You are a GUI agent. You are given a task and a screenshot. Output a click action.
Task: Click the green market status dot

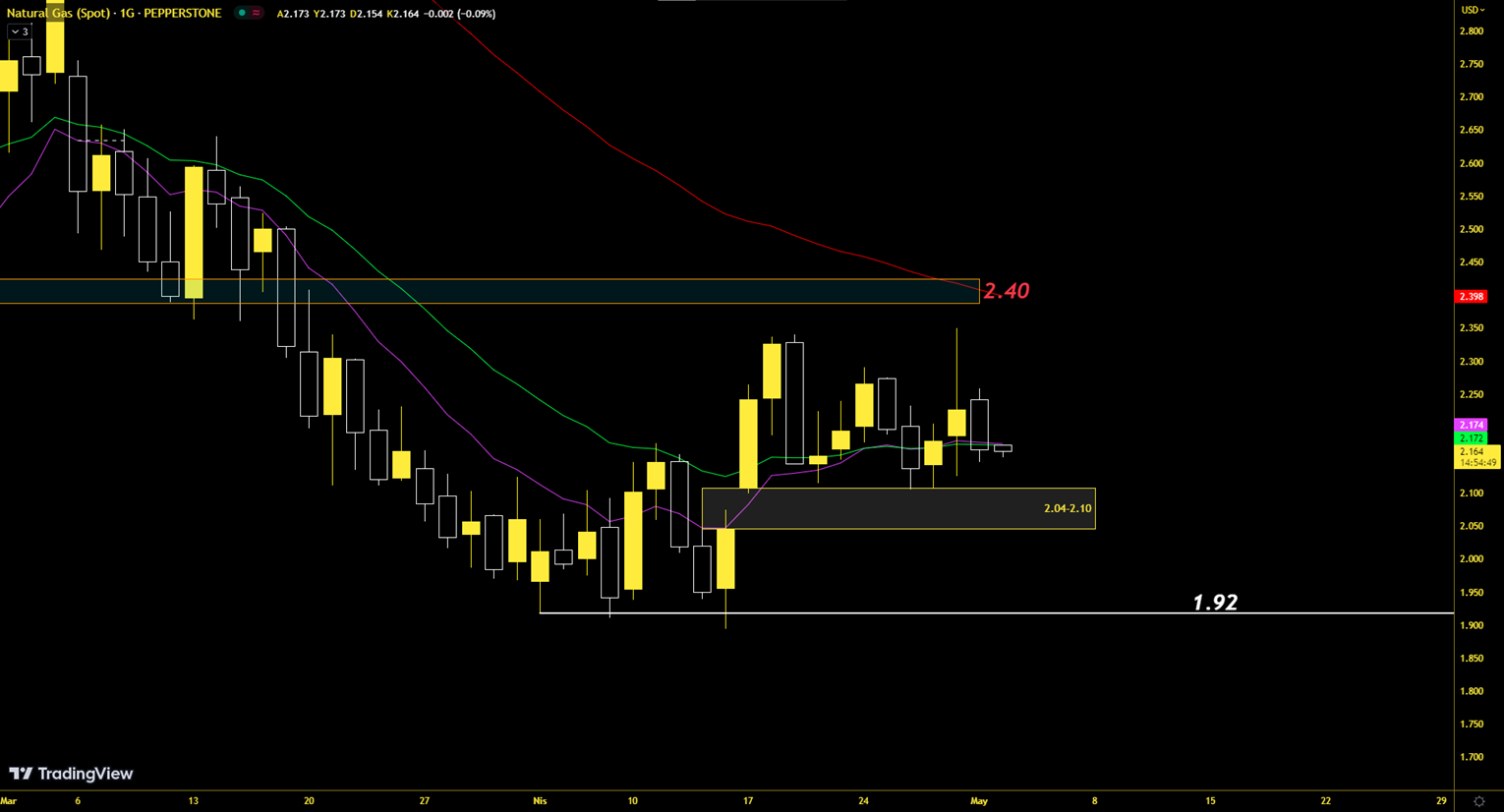[242, 14]
